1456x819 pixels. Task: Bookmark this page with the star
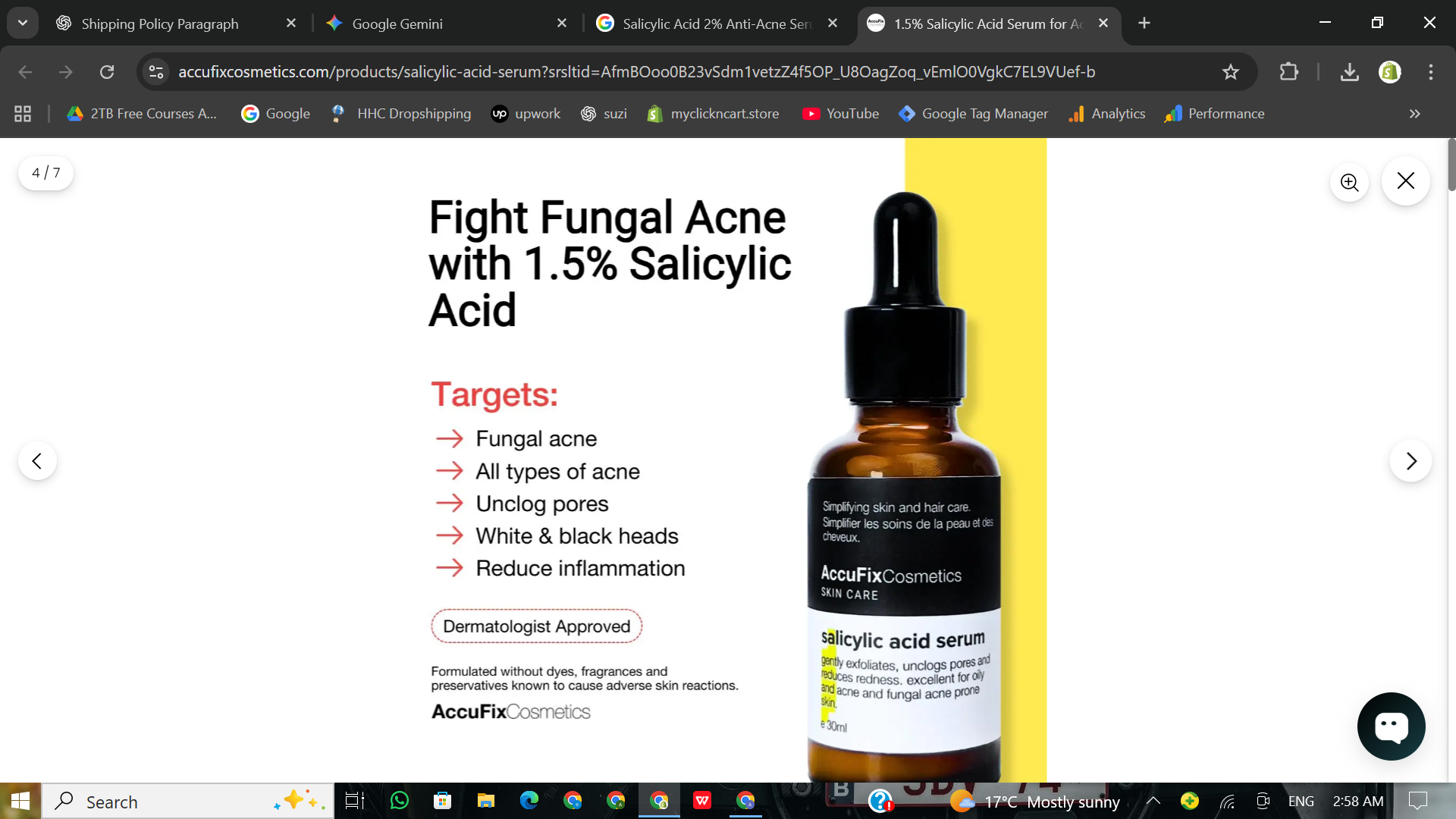[1231, 71]
